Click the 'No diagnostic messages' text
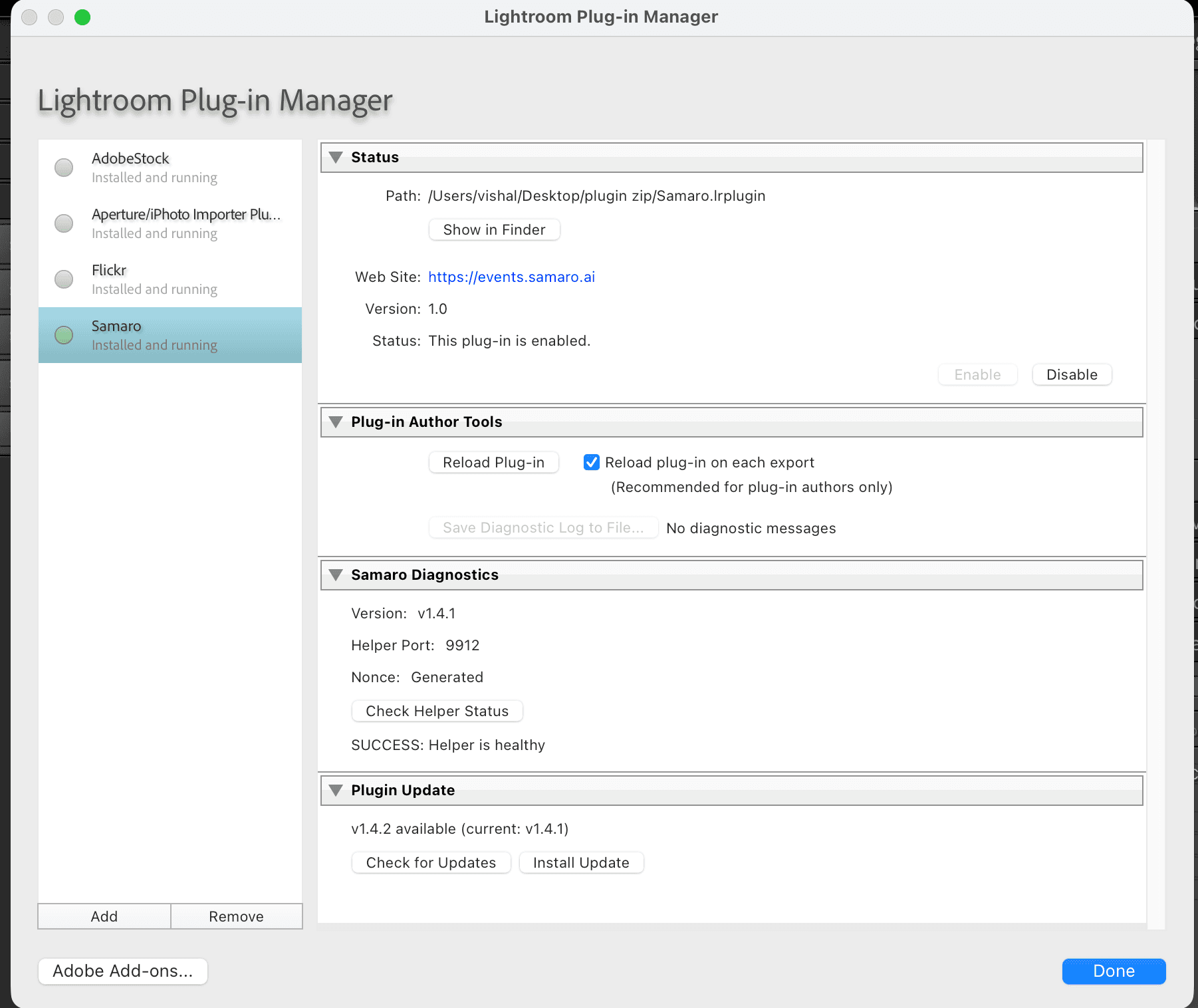This screenshot has width=1198, height=1008. [751, 529]
